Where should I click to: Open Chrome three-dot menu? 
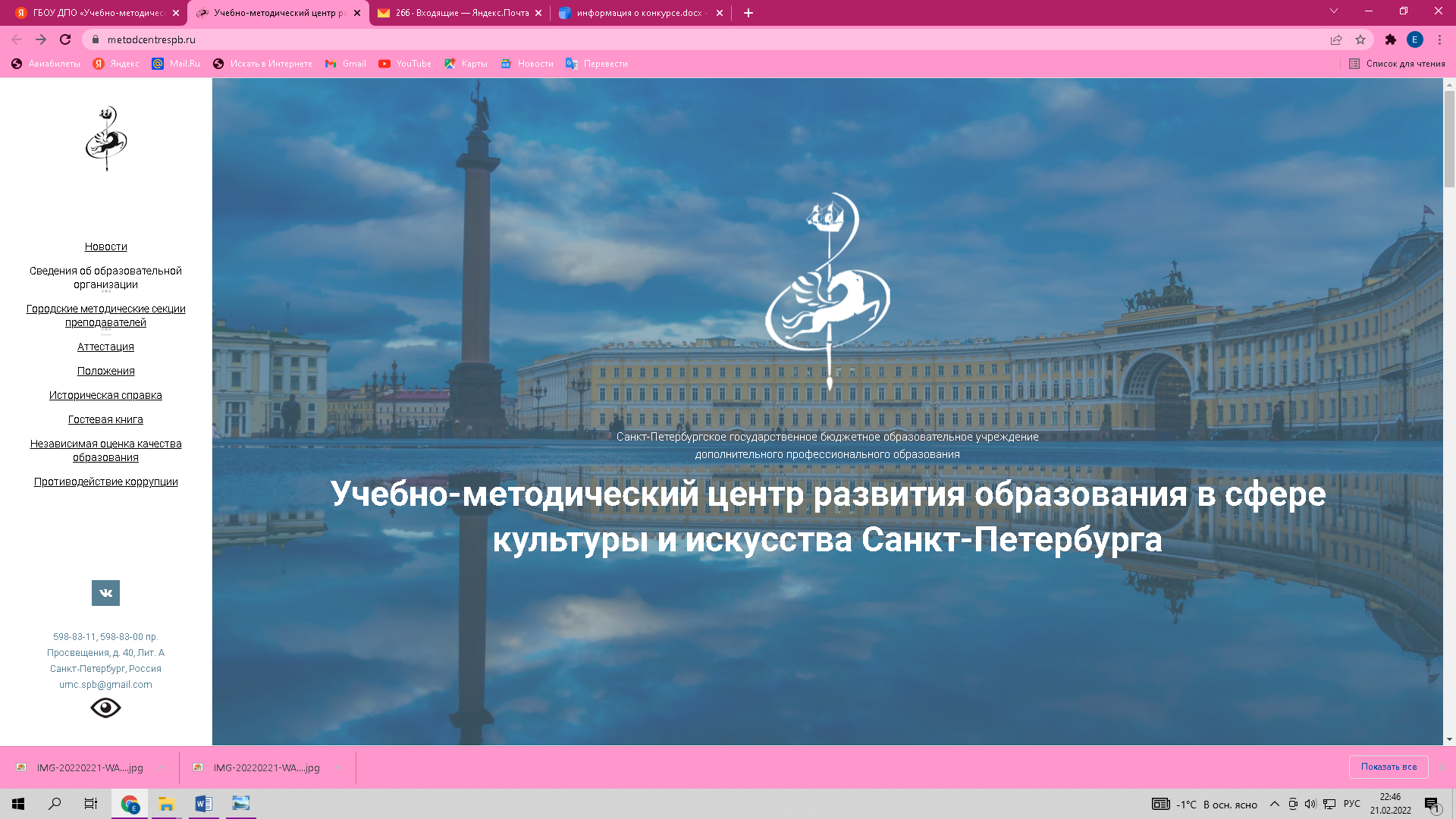click(x=1439, y=39)
